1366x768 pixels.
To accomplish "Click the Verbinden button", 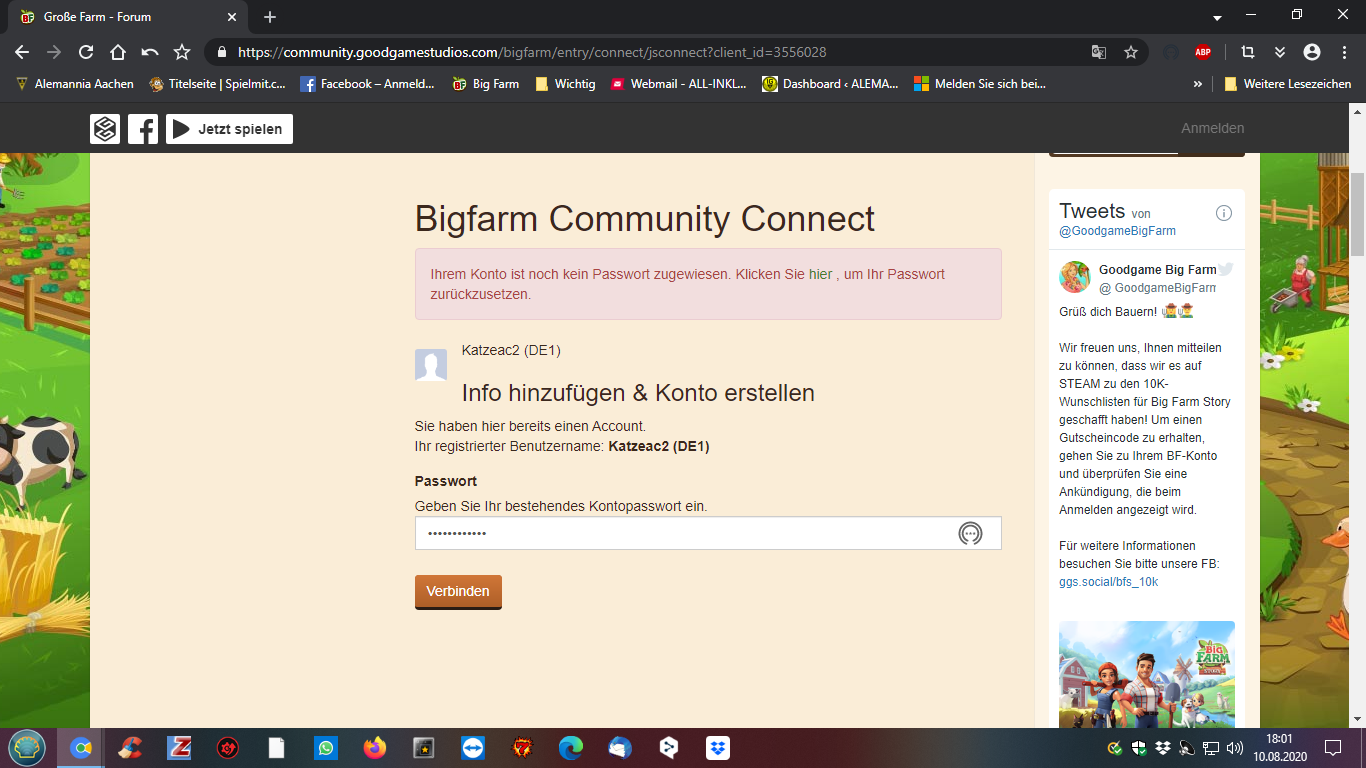I will [x=458, y=591].
